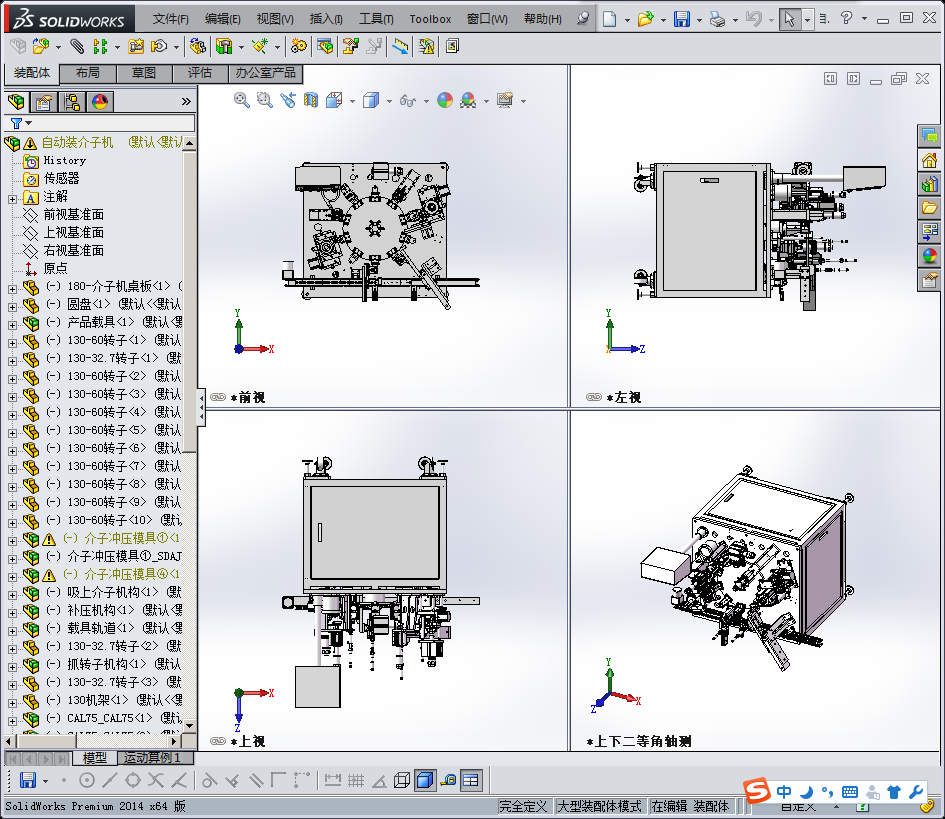
Task: Select the Move Component tool
Action: [159, 46]
